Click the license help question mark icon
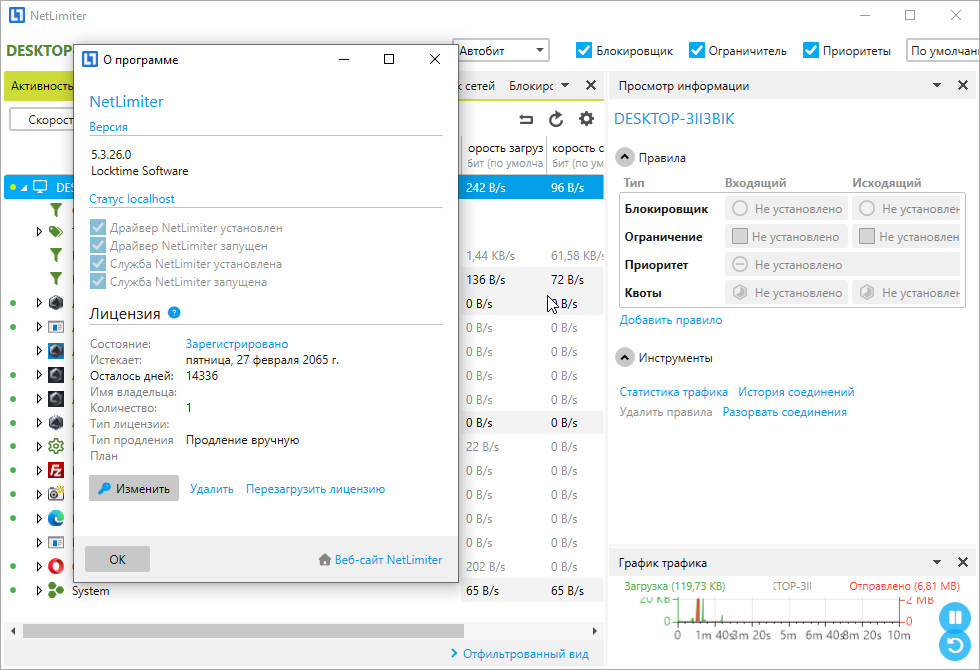980x670 pixels. (x=174, y=313)
